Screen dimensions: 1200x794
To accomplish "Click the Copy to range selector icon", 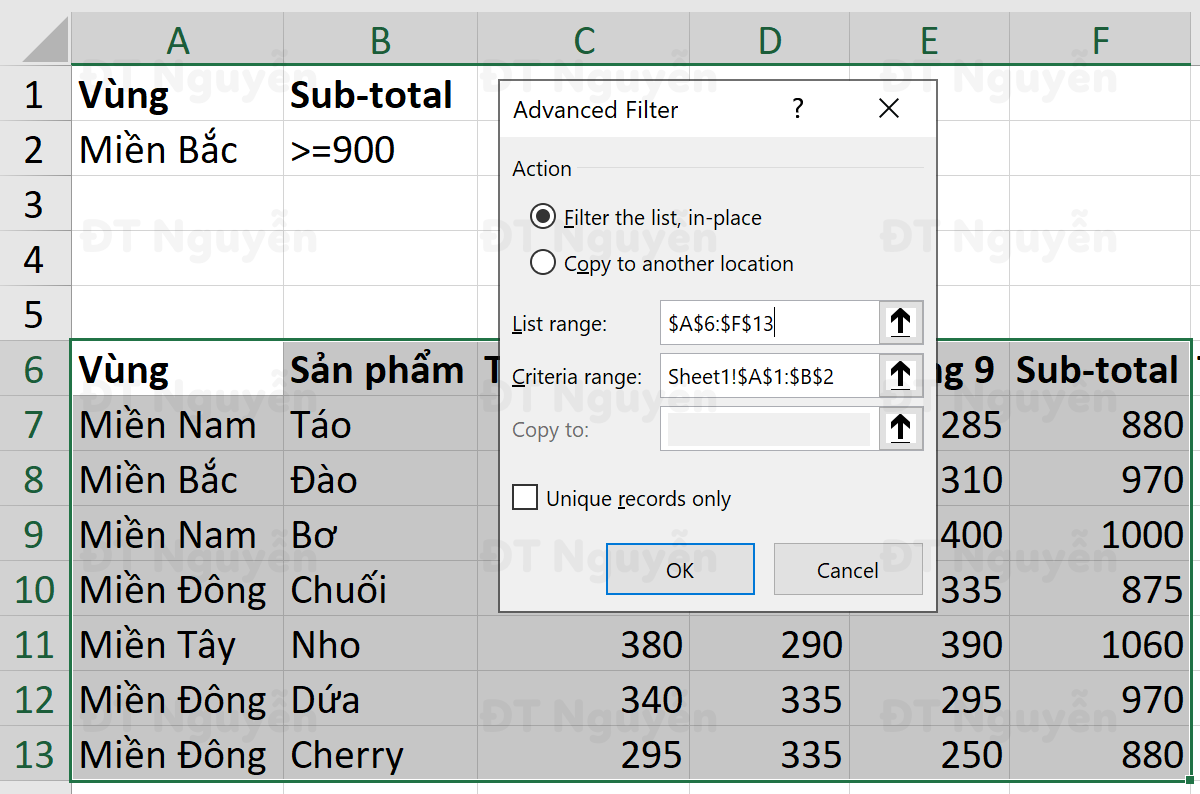I will pos(899,428).
